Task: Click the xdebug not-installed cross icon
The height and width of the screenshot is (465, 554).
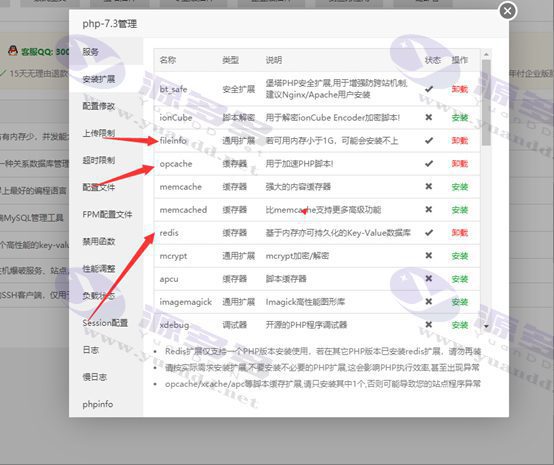Action: (x=429, y=324)
